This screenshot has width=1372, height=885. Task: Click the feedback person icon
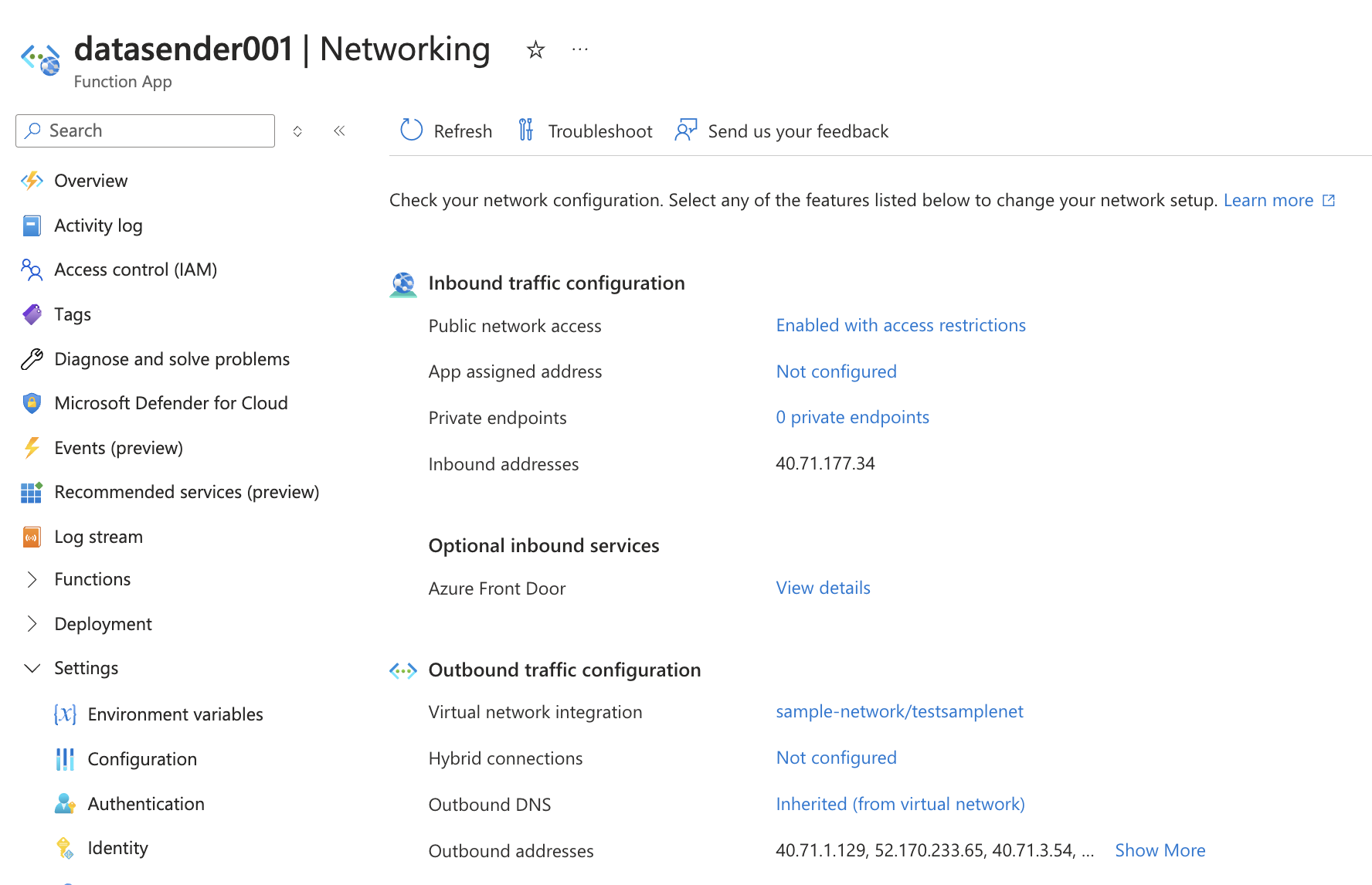[x=686, y=130]
